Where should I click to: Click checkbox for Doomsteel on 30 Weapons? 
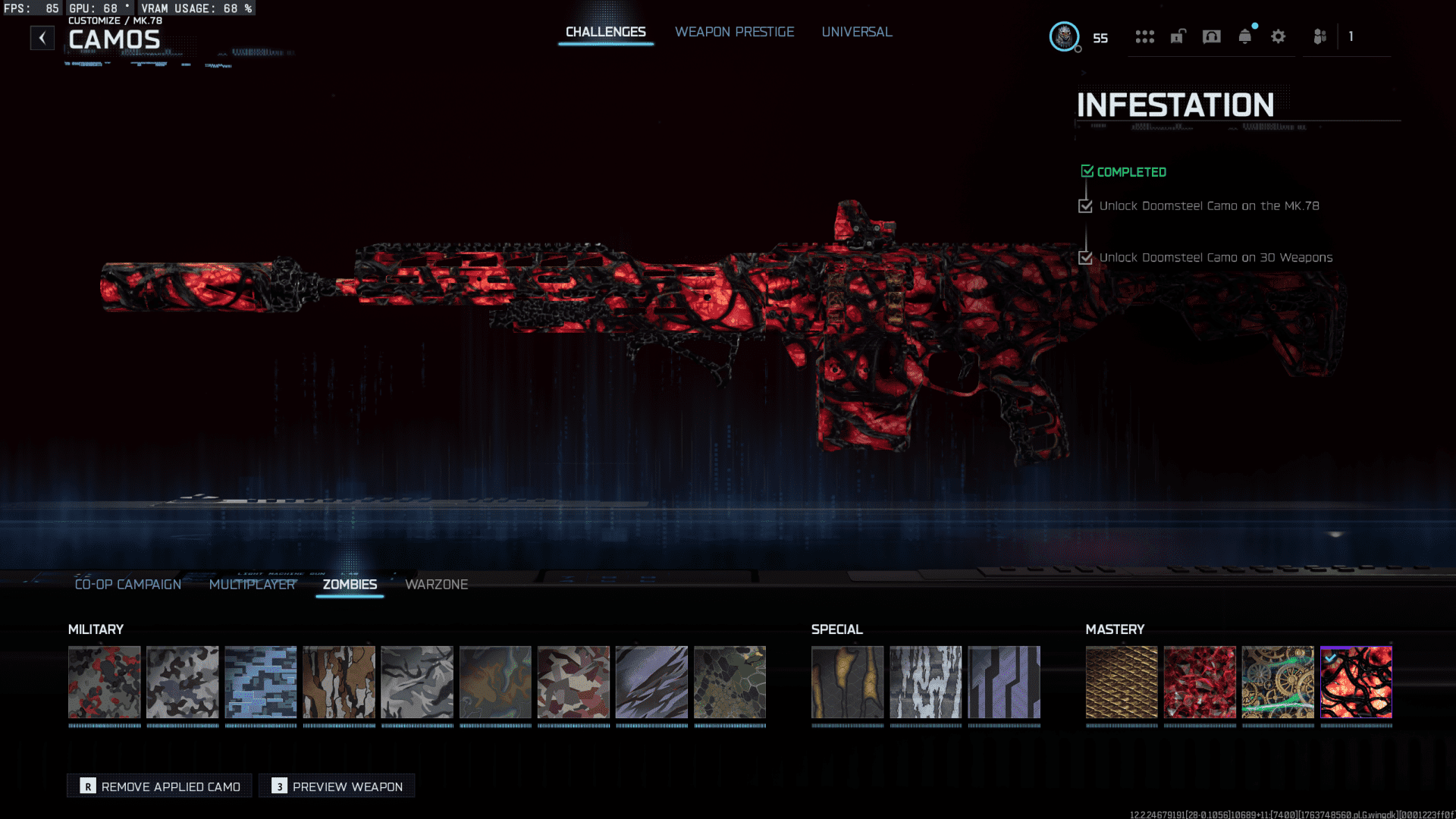(1085, 258)
